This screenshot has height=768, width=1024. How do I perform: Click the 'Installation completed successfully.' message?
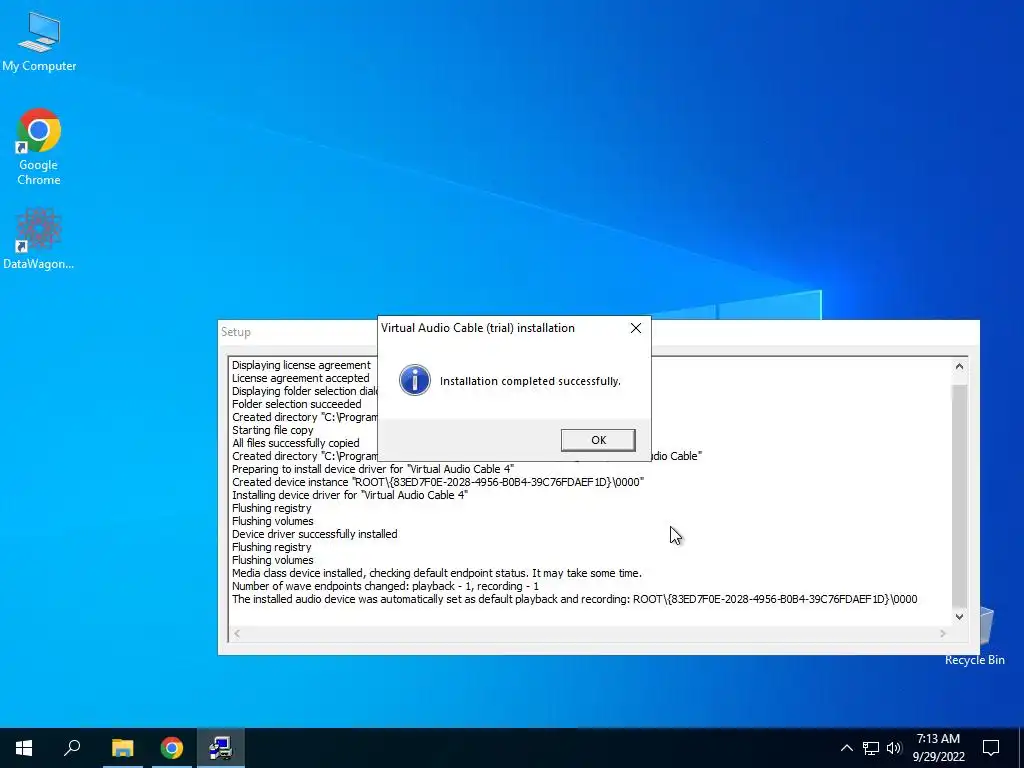tap(530, 381)
